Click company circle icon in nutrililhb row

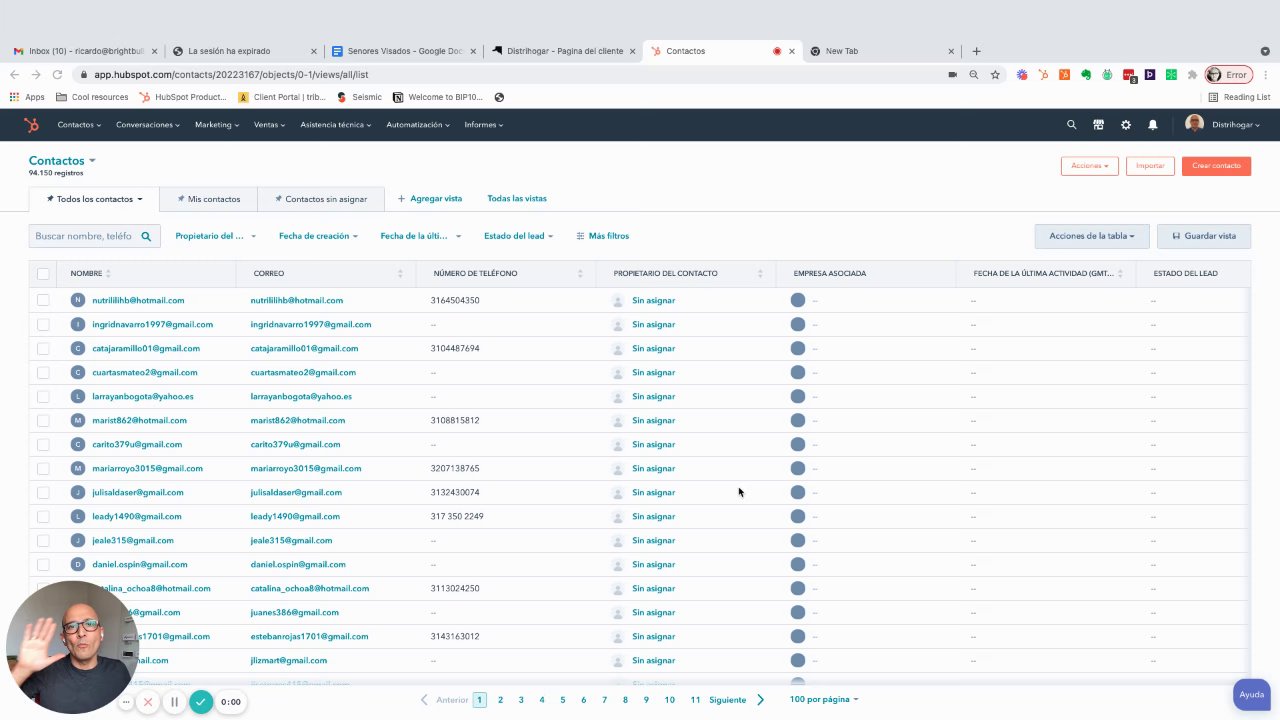tap(797, 300)
